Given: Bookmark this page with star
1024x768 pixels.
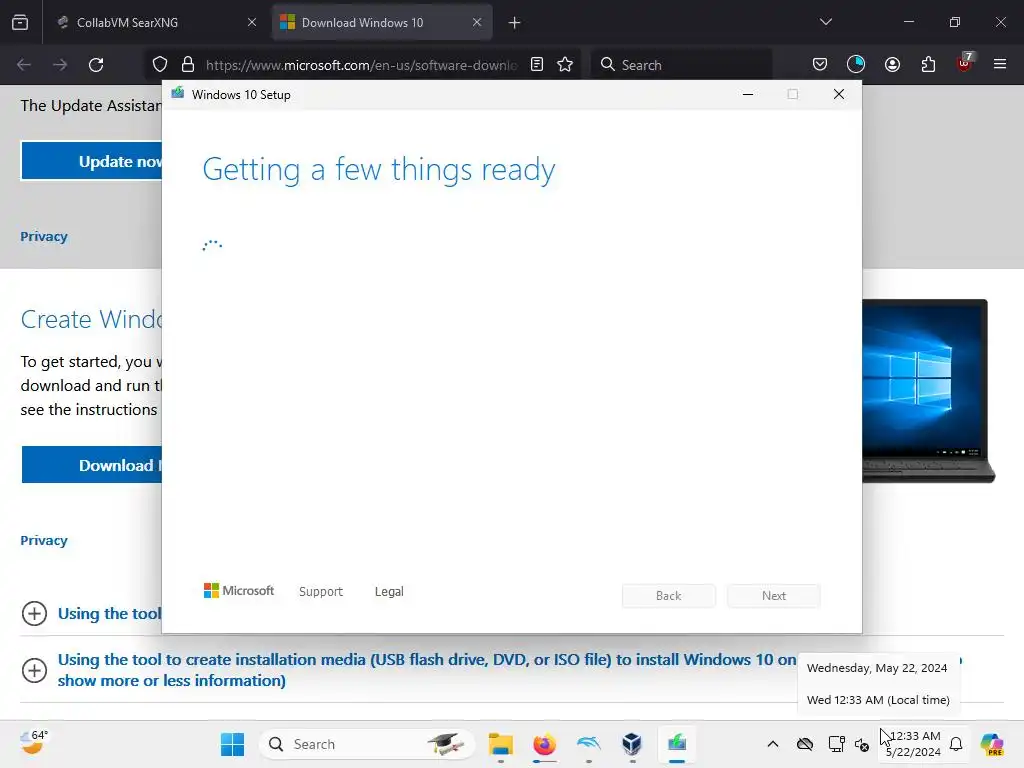Looking at the screenshot, I should tap(565, 65).
